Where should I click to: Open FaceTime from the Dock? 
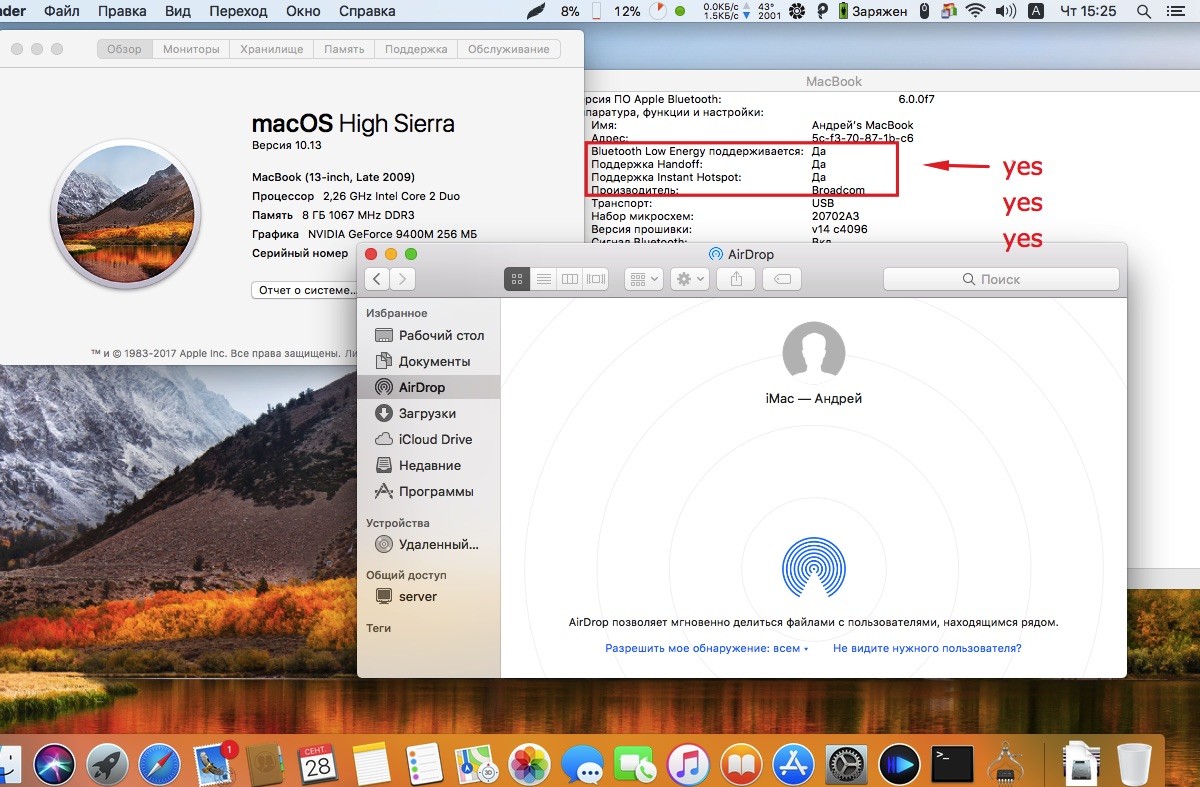point(635,766)
